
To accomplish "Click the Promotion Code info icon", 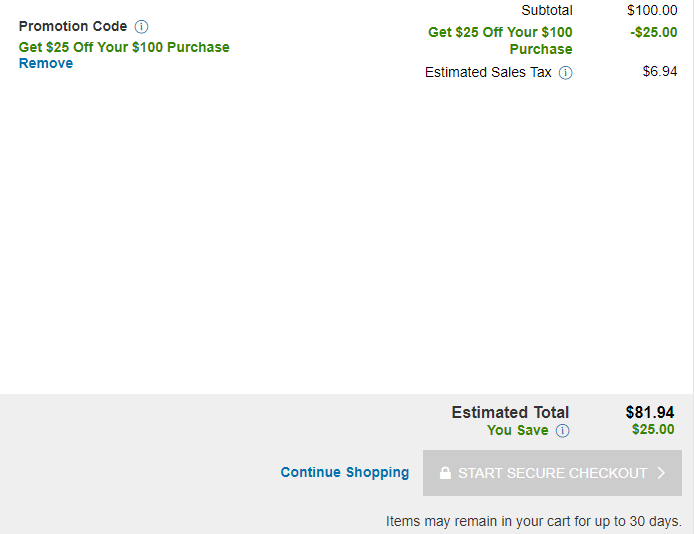I will 141,27.
